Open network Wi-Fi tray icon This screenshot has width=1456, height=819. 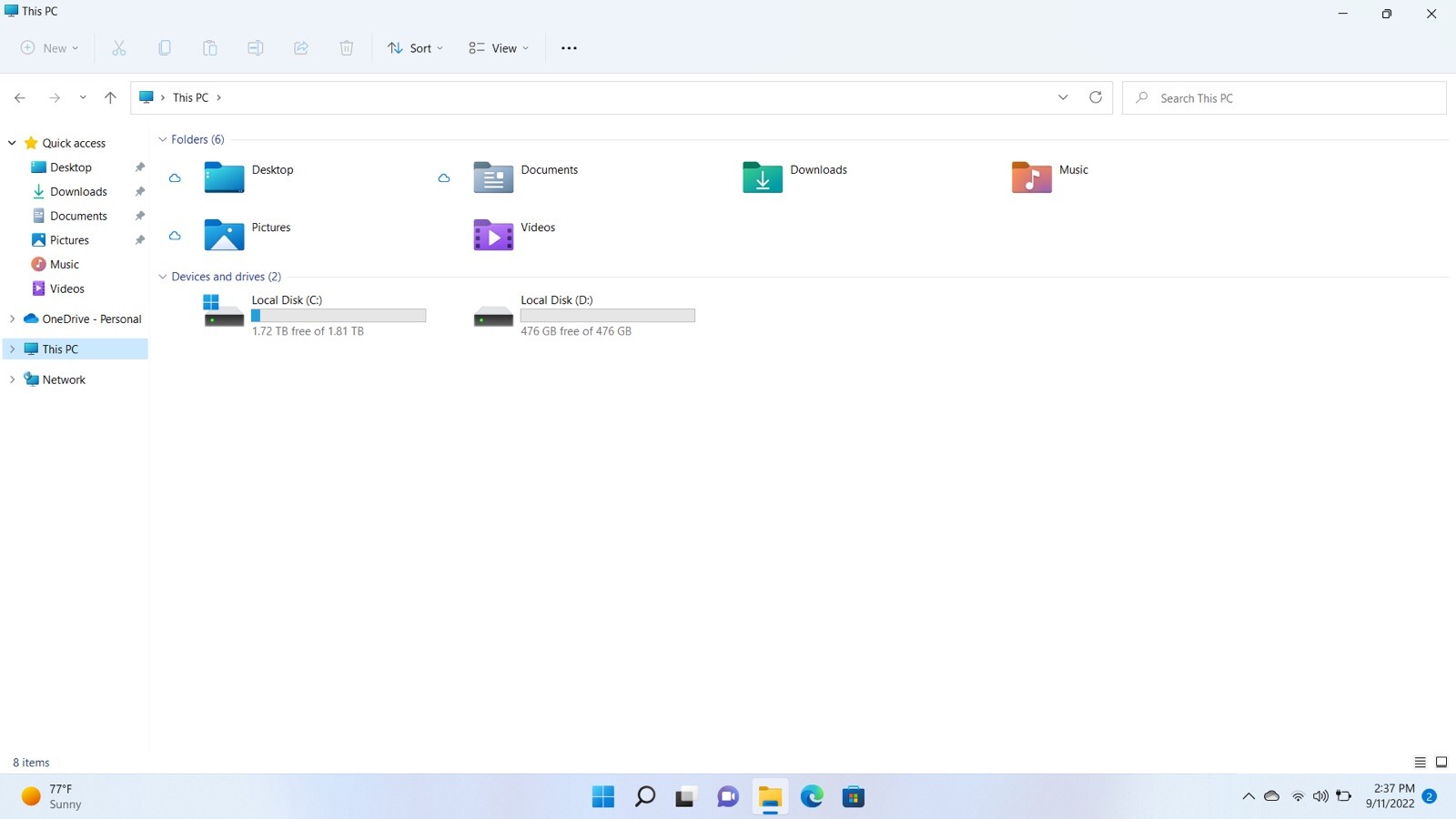point(1299,797)
